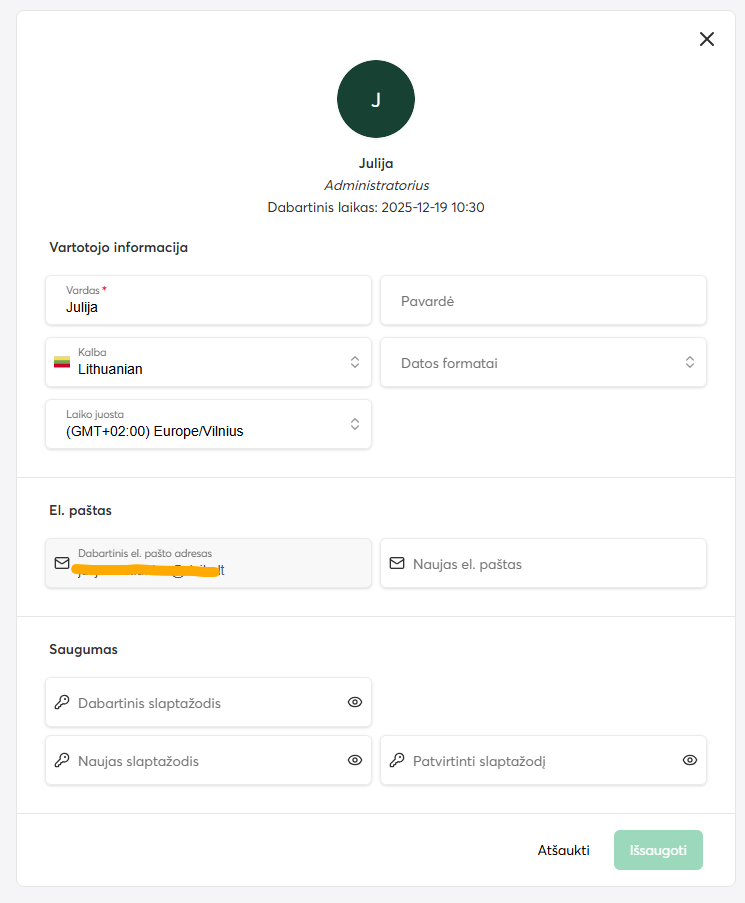Click the key icon in Naujas slaptažodis field

[62, 761]
